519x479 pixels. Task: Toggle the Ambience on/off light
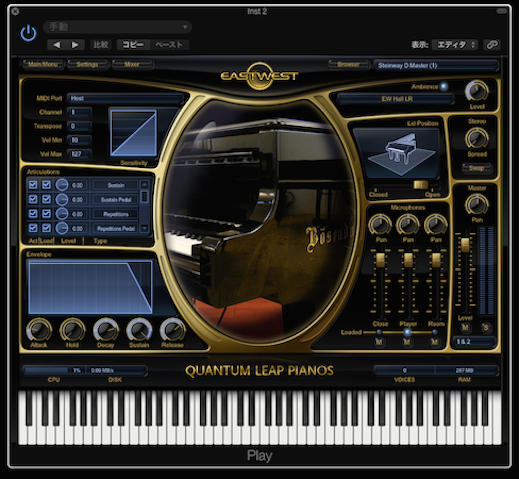click(444, 87)
